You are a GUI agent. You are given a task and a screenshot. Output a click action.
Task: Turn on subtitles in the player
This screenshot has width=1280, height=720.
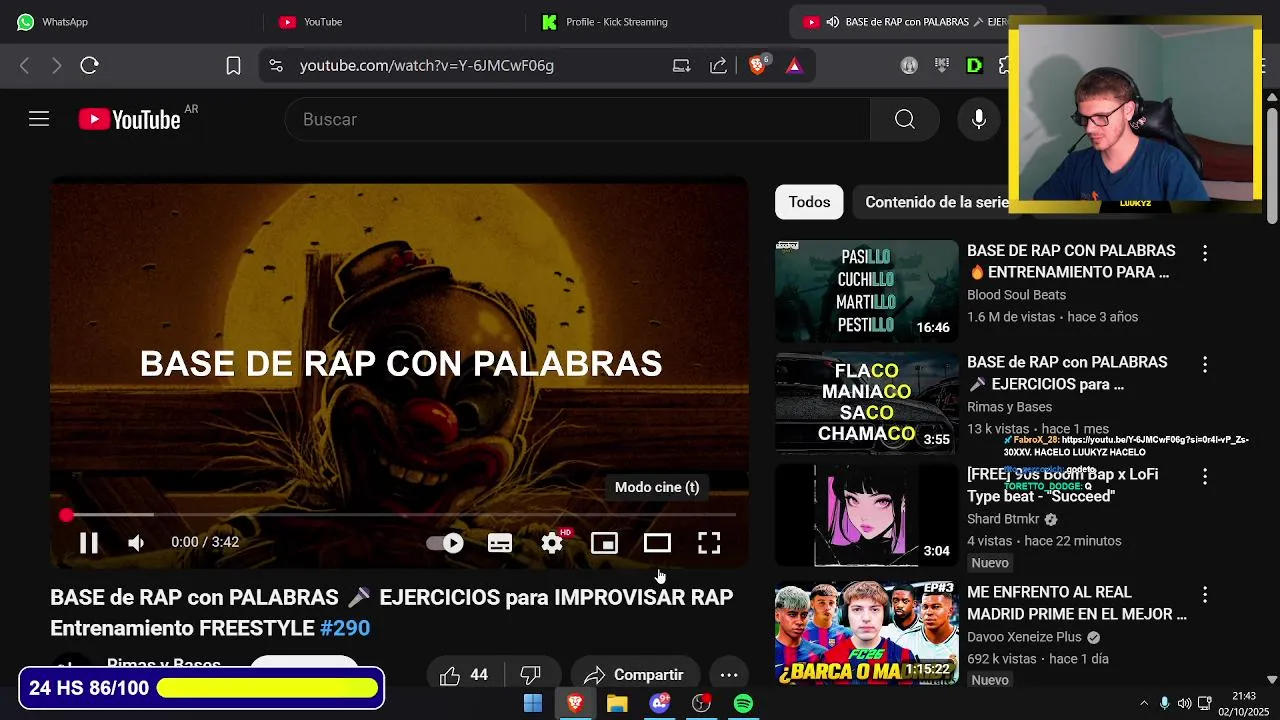click(x=500, y=543)
